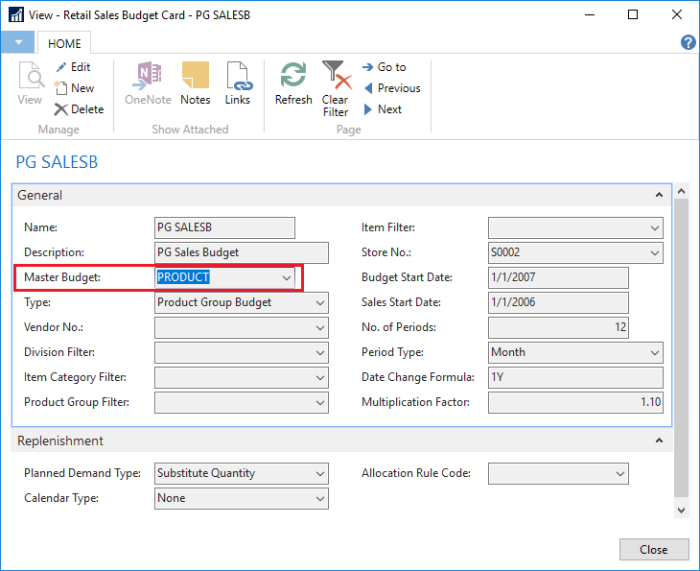Image resolution: width=700 pixels, height=571 pixels.
Task: Open the Master Budget dropdown
Action: 287,278
